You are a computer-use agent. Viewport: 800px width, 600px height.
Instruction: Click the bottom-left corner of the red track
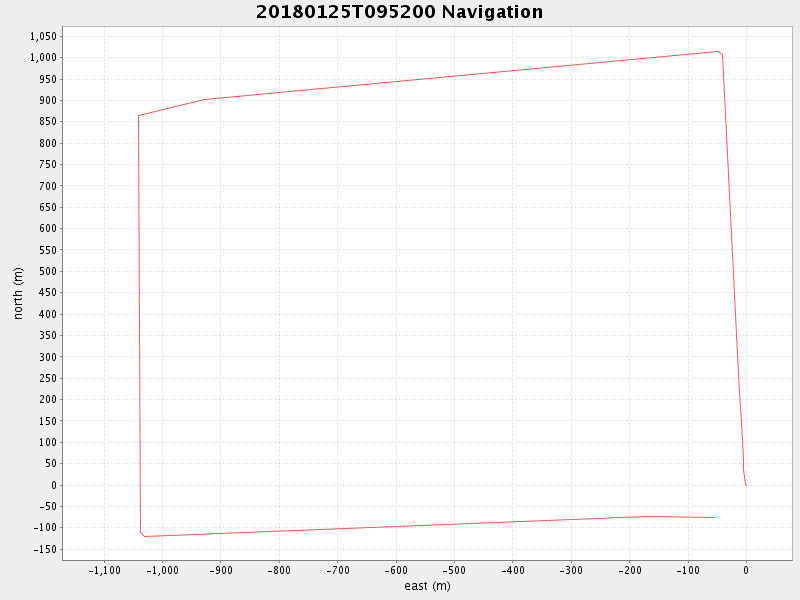tap(144, 536)
